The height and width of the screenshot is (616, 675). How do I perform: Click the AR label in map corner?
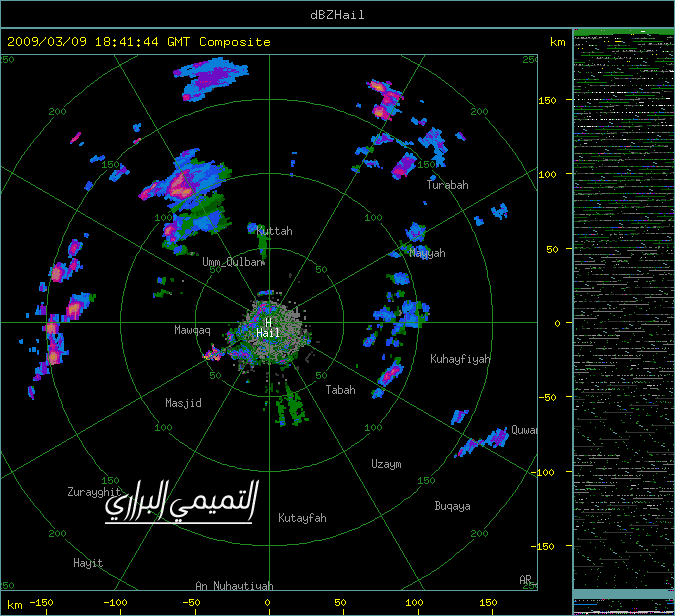(x=525, y=580)
